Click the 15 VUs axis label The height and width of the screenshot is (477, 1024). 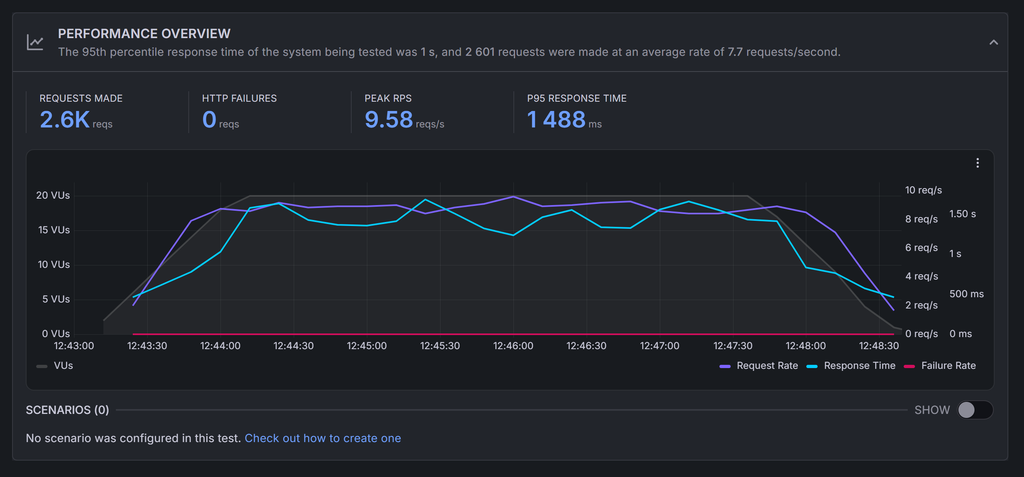53,230
